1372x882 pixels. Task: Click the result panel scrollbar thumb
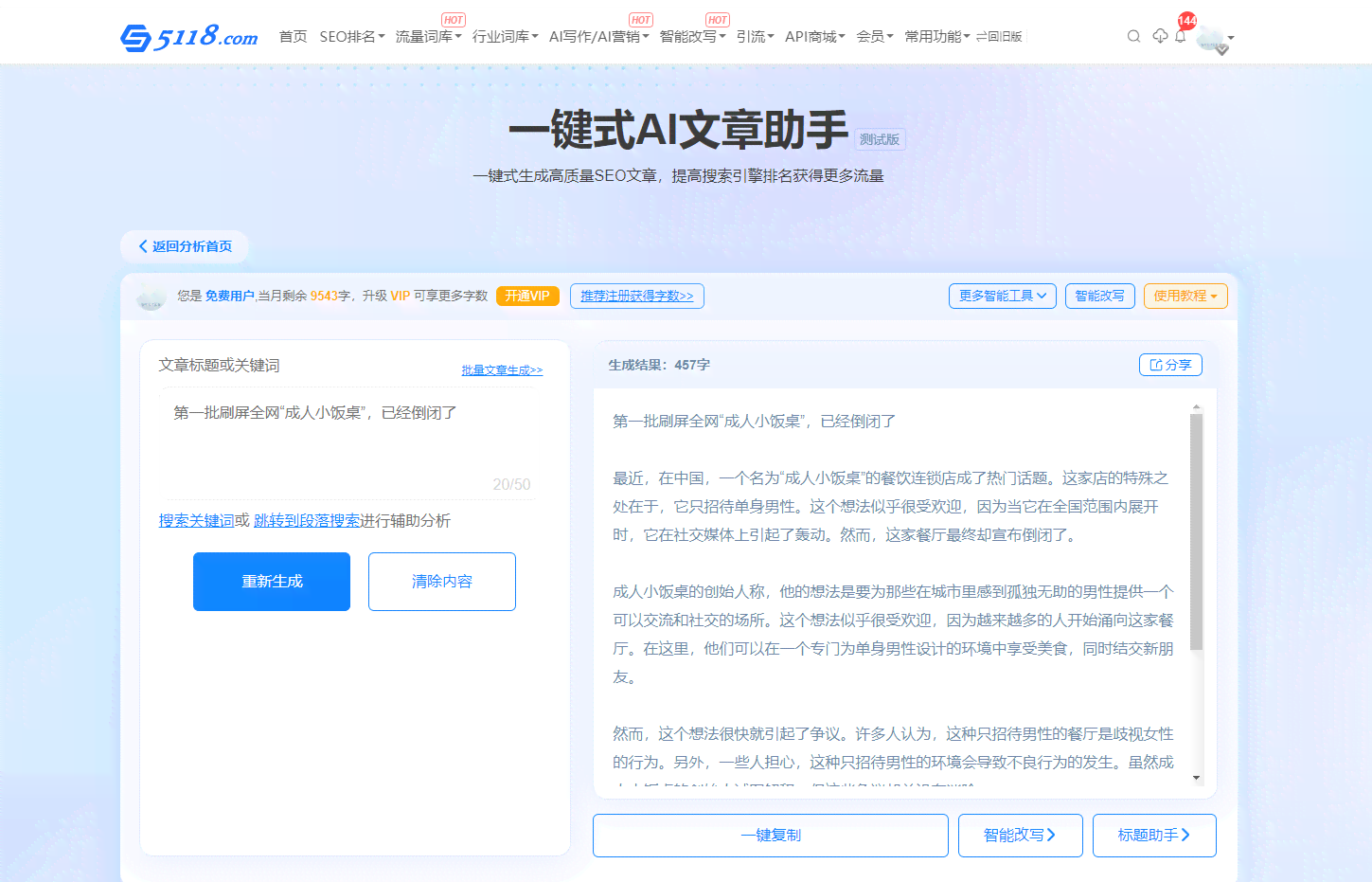coord(1197,532)
